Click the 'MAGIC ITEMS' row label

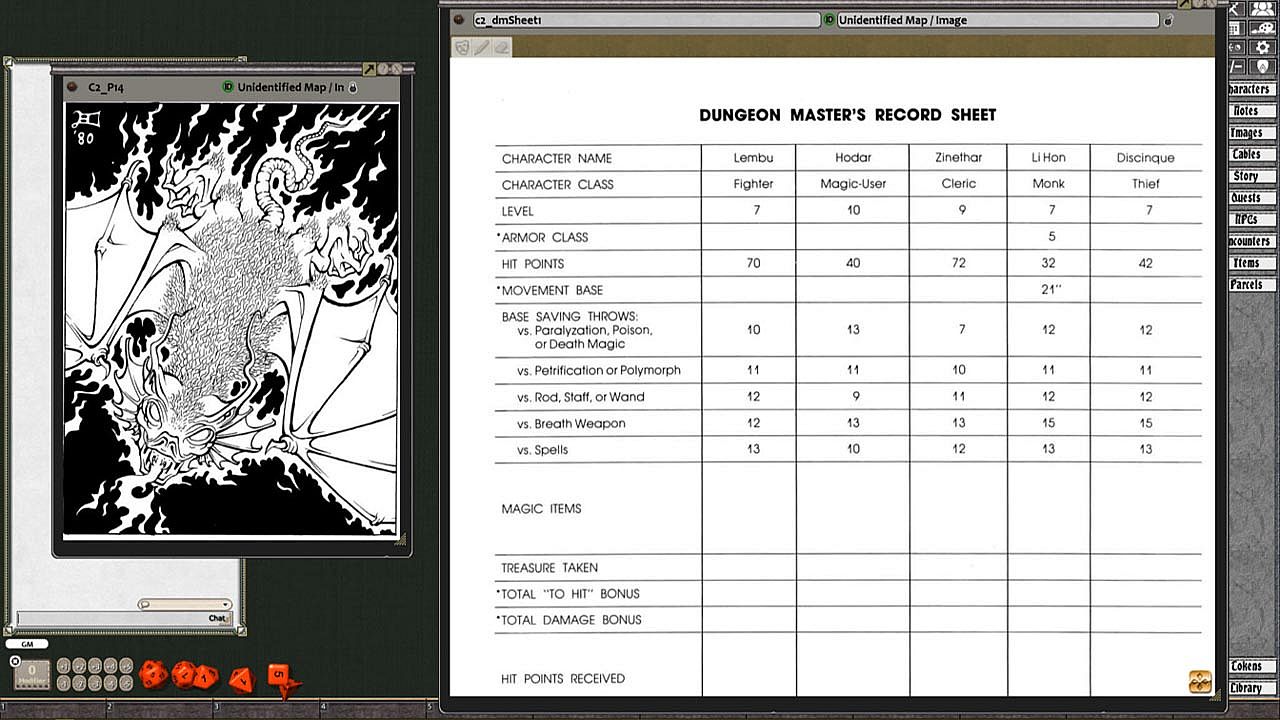[x=541, y=509]
